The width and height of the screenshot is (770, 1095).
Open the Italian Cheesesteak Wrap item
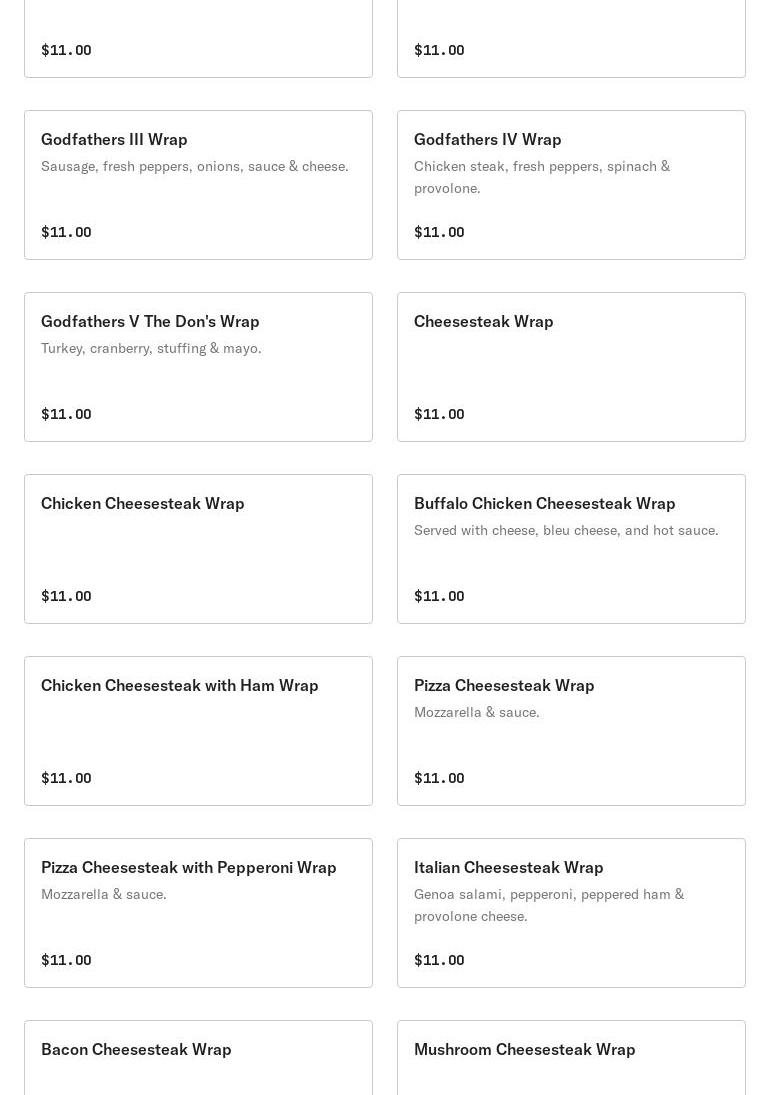point(508,867)
